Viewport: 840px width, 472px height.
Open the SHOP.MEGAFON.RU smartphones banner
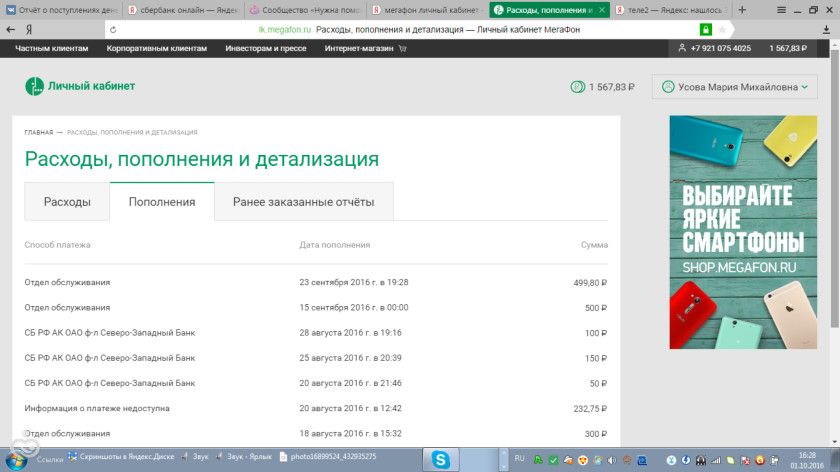coord(743,232)
